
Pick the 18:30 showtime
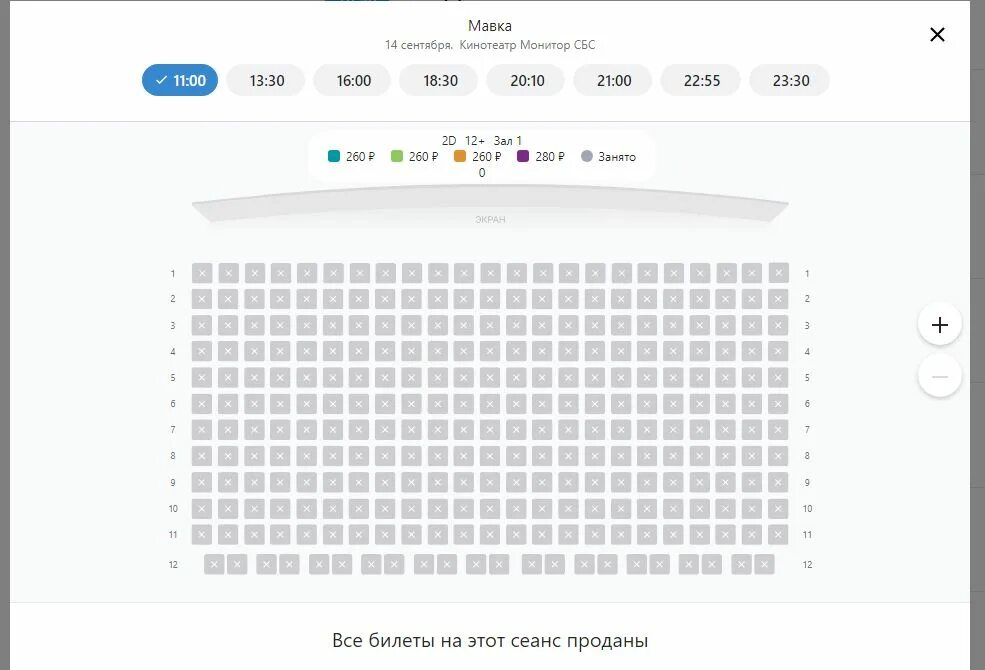[x=440, y=81]
